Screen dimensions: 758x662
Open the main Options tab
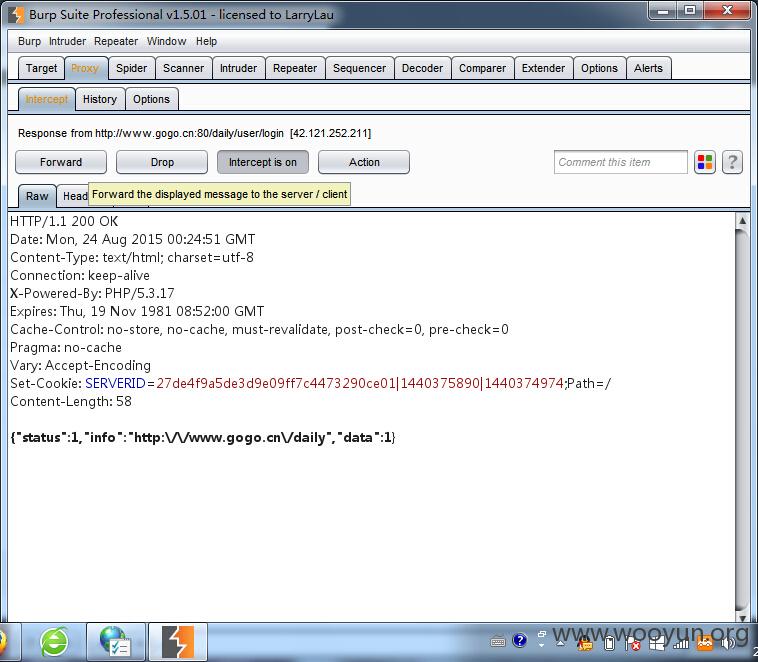pos(599,68)
